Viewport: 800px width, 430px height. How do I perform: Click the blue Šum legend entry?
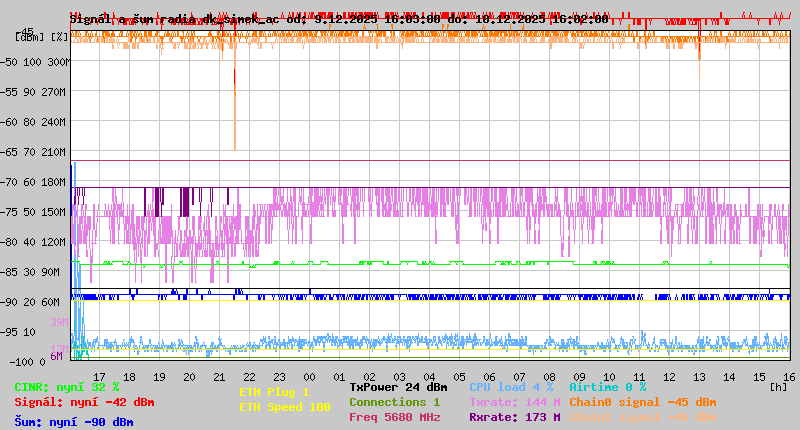pos(73,421)
